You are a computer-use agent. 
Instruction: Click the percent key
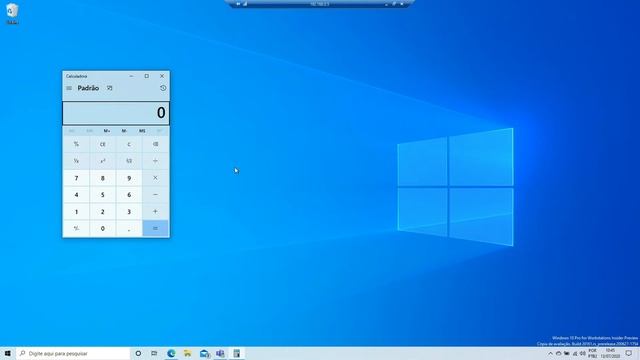(x=76, y=144)
